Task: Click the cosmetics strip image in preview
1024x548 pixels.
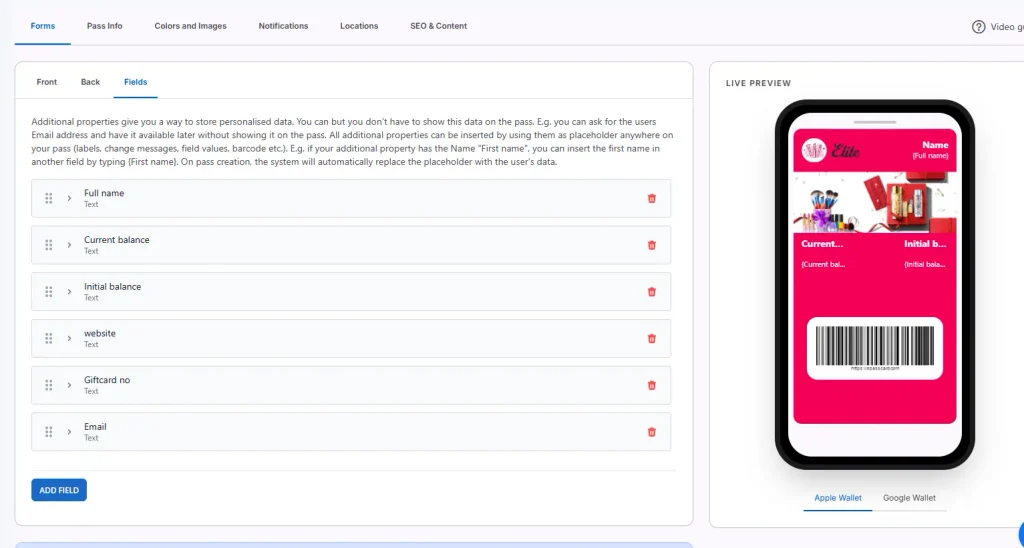Action: click(874, 202)
